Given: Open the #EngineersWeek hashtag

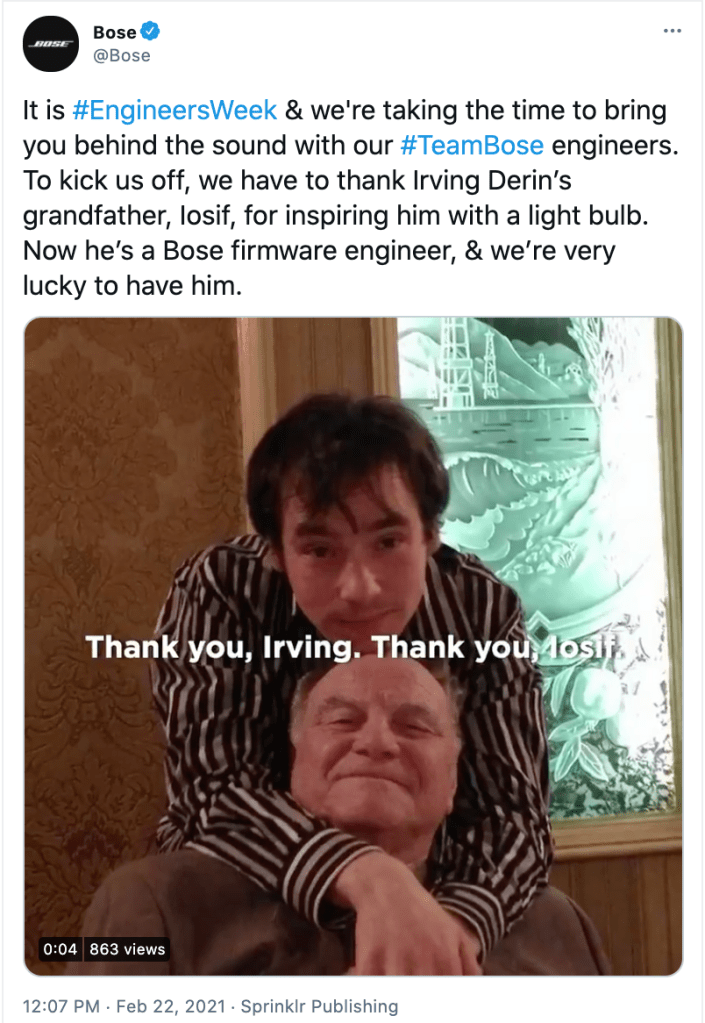Looking at the screenshot, I should pyautogui.click(x=175, y=110).
